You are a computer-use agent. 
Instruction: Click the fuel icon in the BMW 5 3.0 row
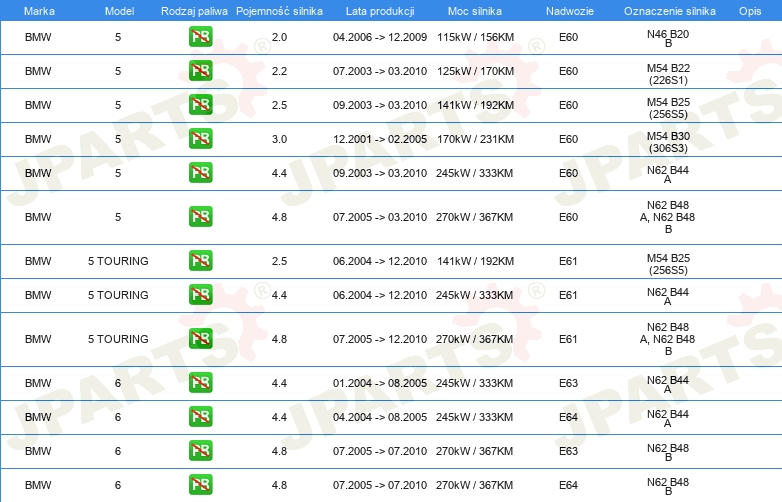click(200, 139)
